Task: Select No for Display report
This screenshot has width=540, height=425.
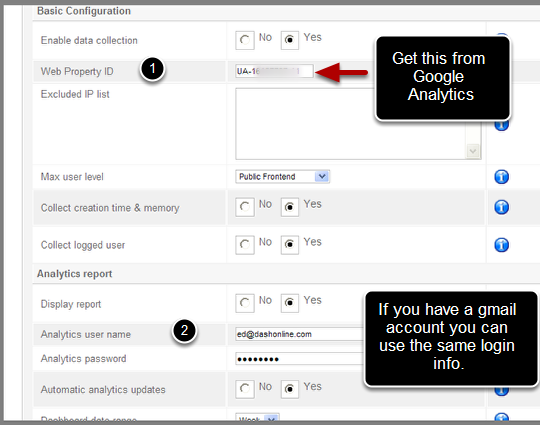Action: [x=245, y=303]
